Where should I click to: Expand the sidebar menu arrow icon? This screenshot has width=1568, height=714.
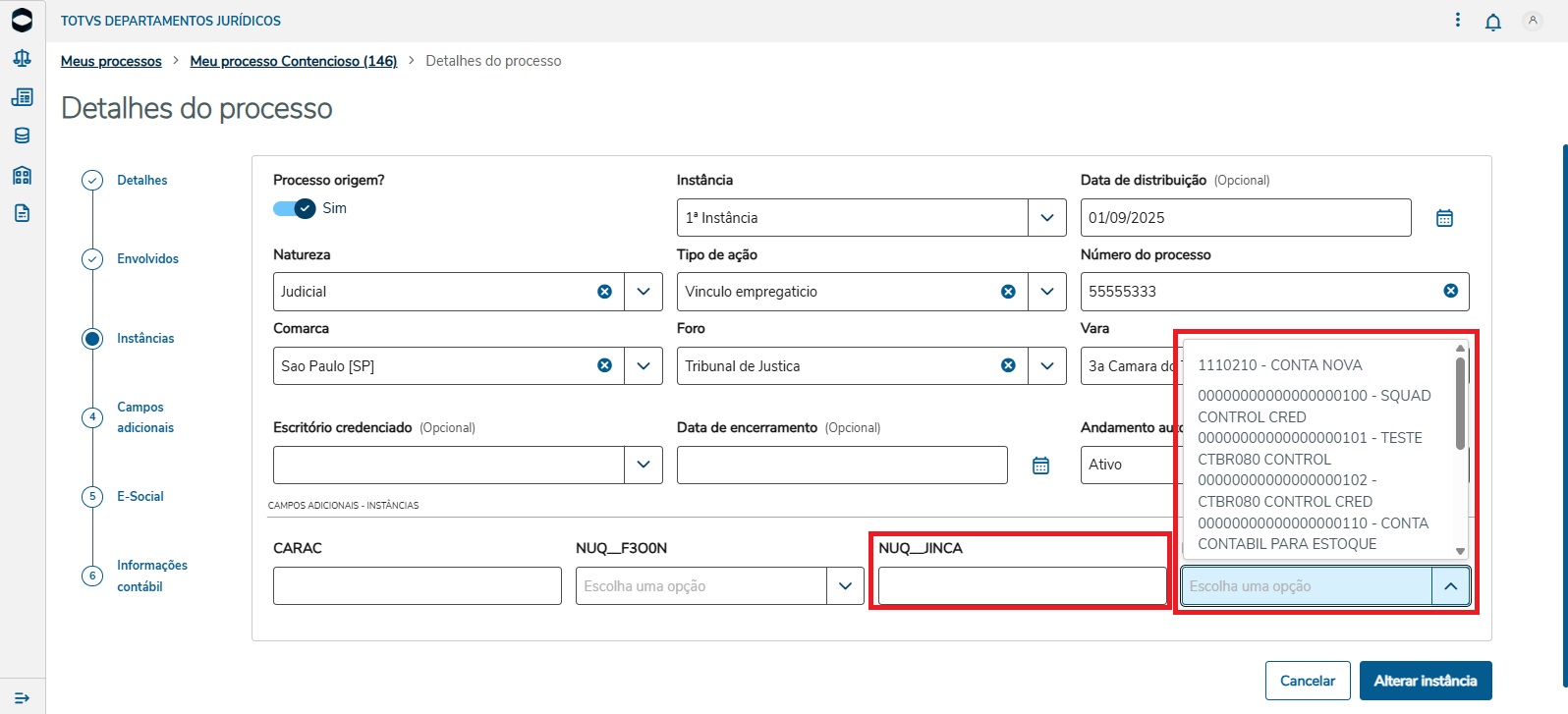pos(22,697)
